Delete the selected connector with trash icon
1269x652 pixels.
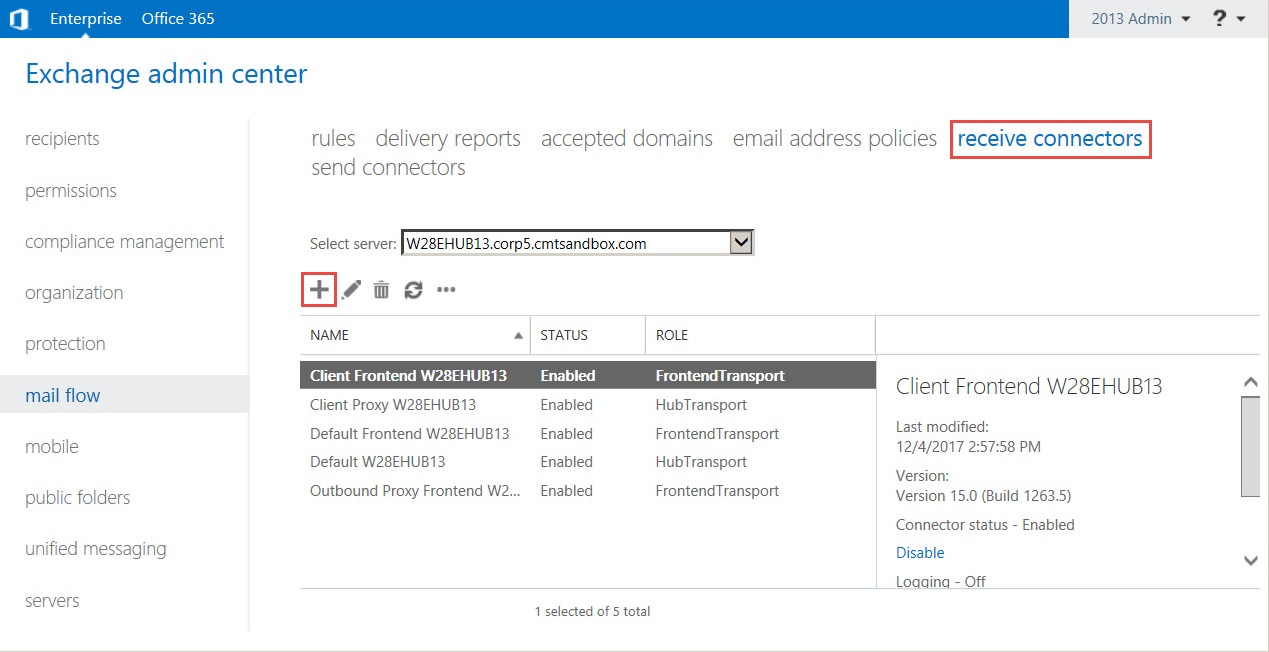(381, 290)
